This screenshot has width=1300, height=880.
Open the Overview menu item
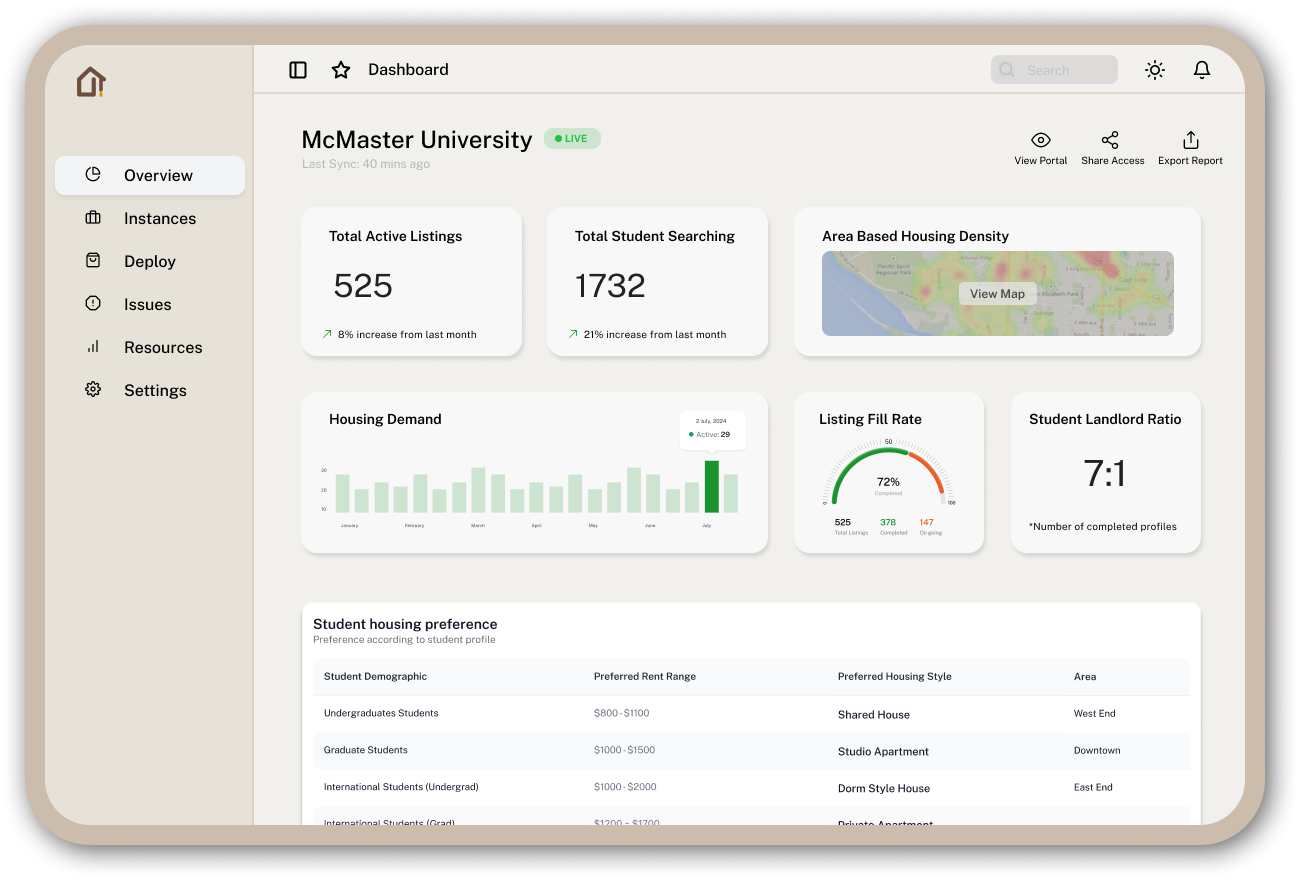pos(150,175)
